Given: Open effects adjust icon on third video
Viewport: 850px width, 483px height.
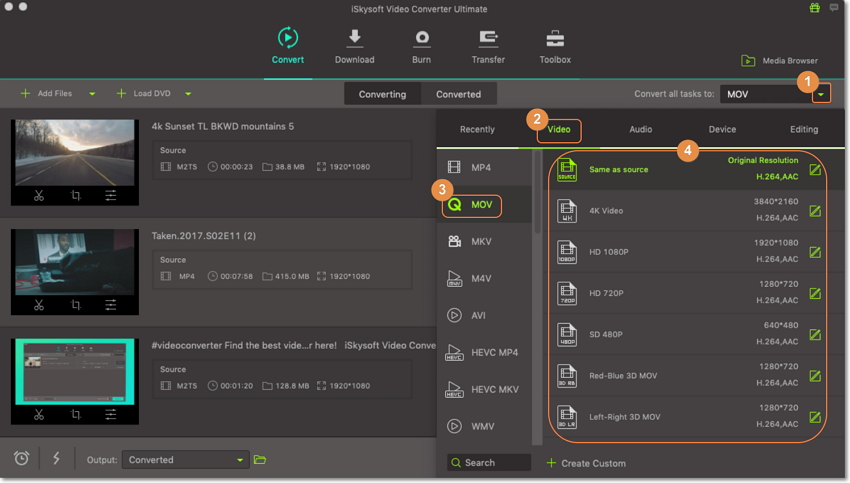Looking at the screenshot, I should (111, 414).
